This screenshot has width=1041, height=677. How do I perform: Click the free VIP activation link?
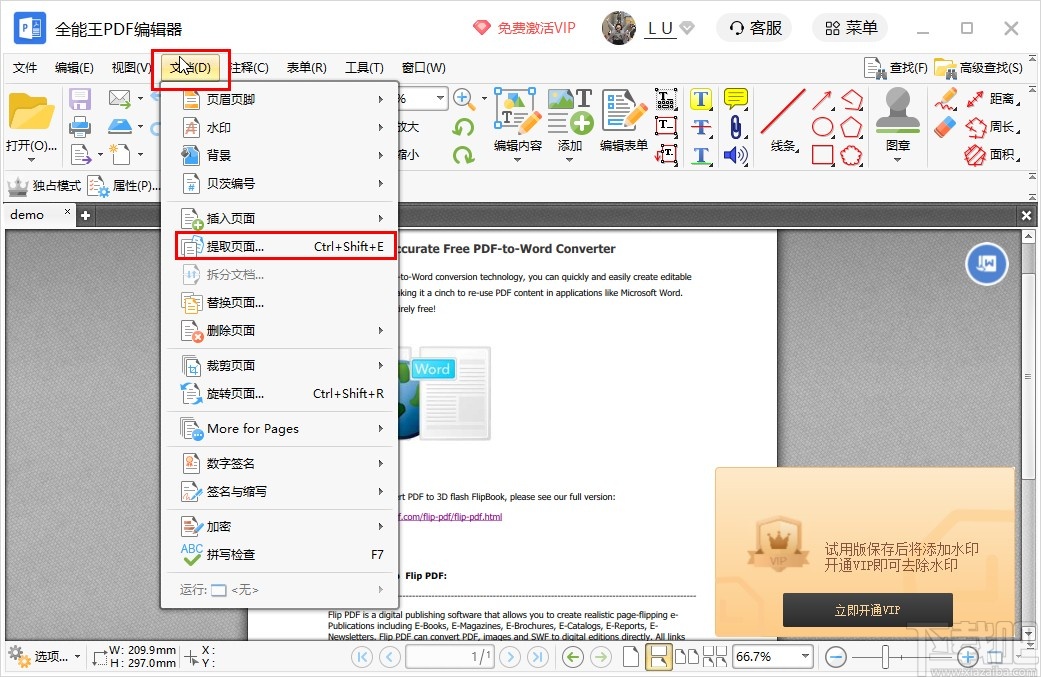pos(524,28)
